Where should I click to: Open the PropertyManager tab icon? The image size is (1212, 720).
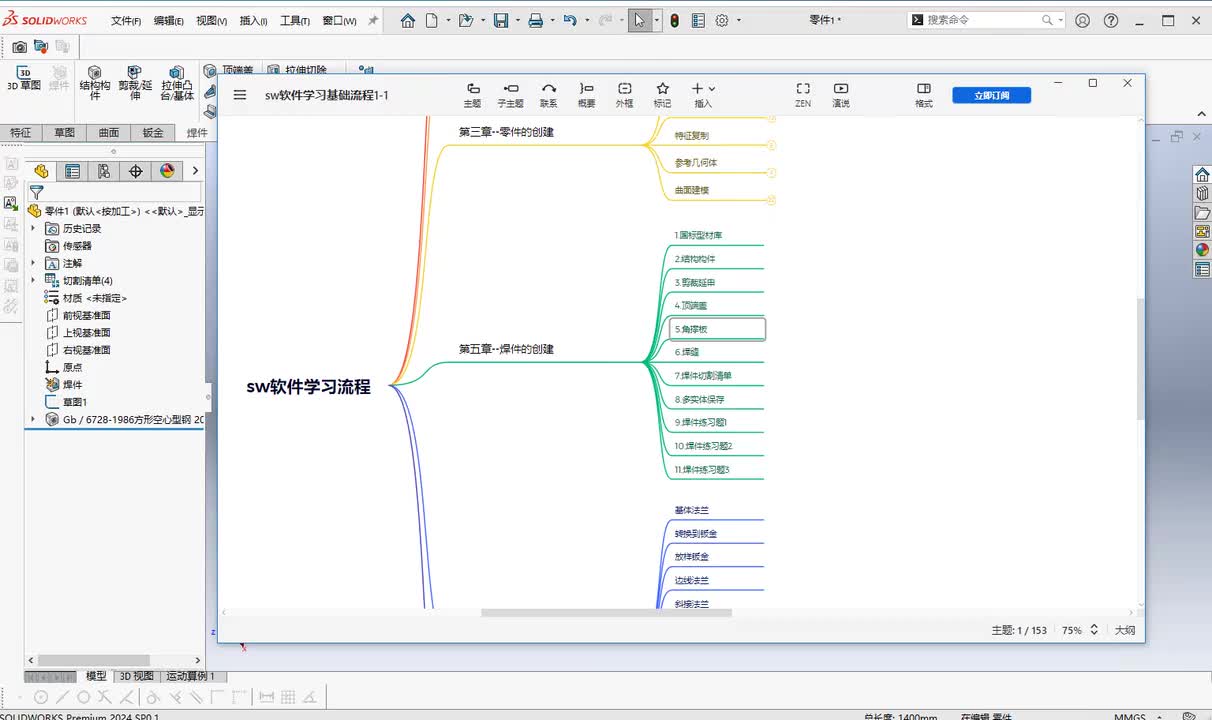click(72, 171)
